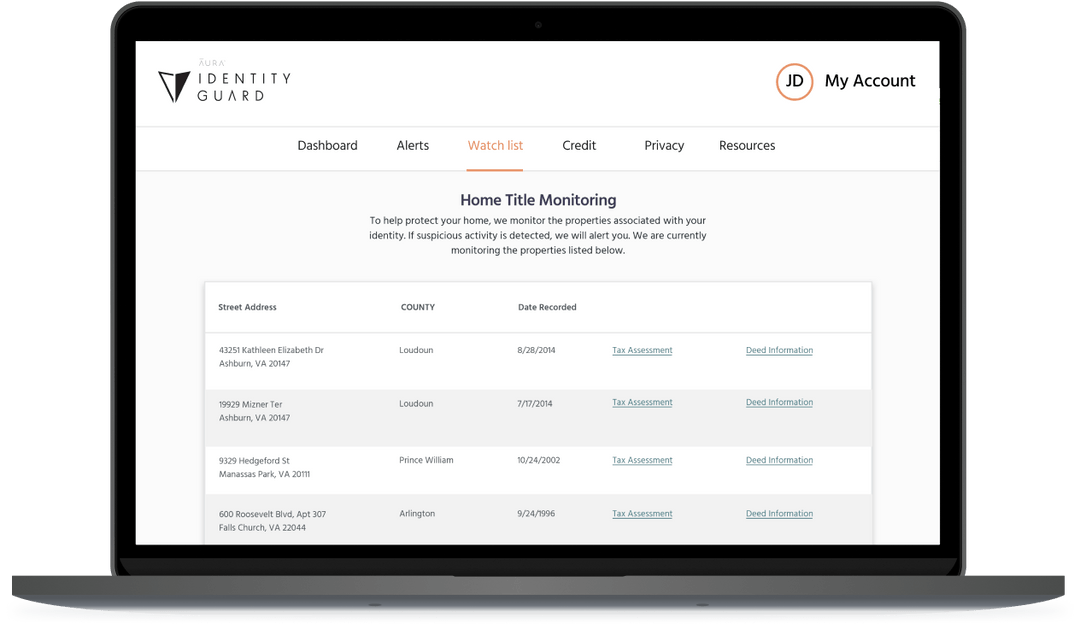
Task: Open My Account
Action: (x=869, y=81)
